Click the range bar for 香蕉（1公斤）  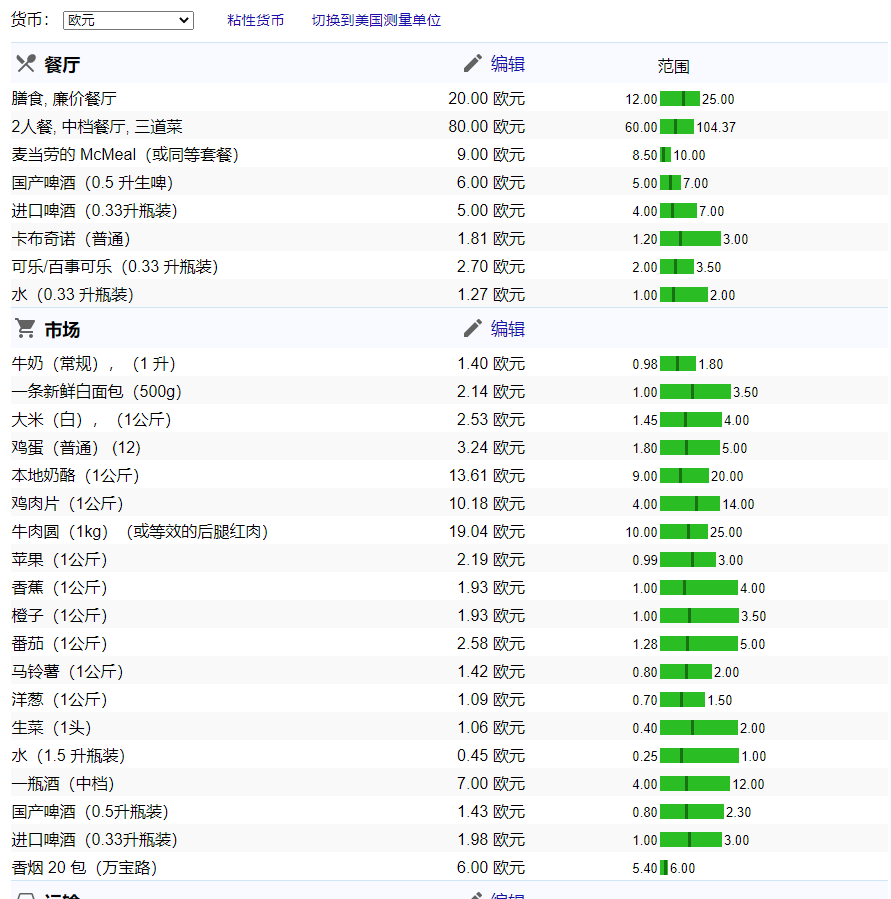point(698,588)
